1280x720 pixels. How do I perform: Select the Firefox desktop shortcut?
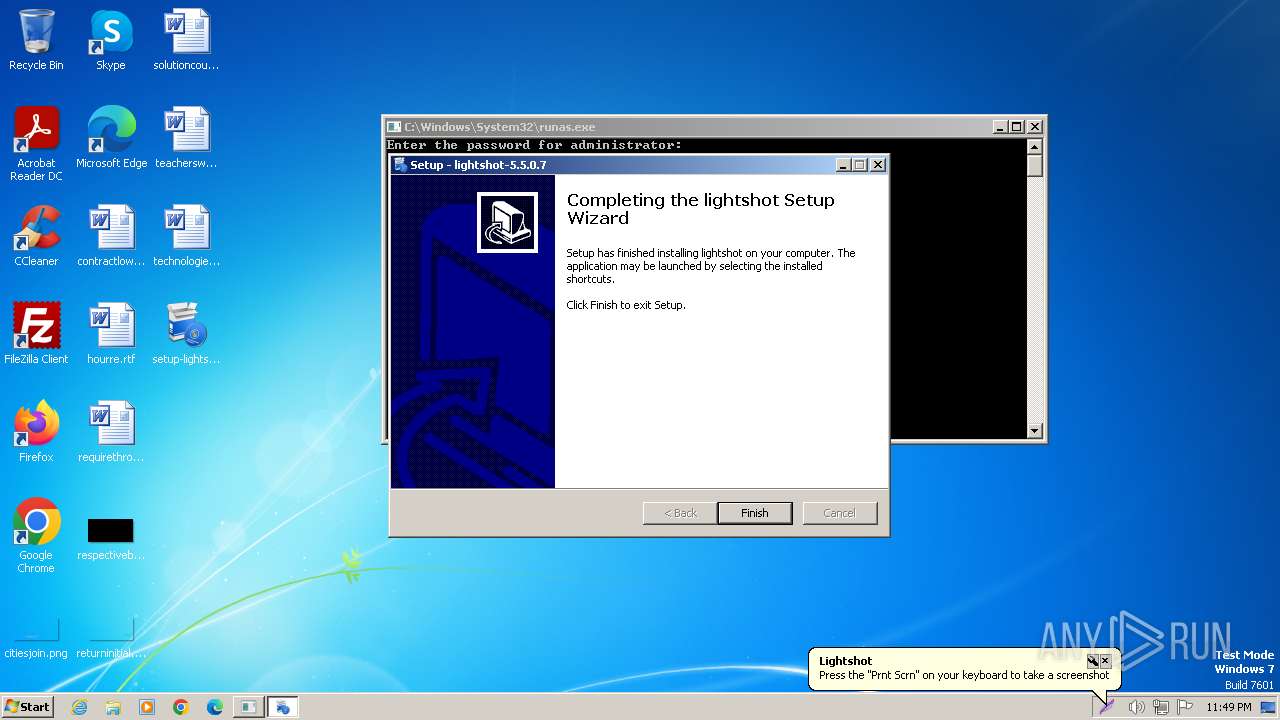coord(36,432)
